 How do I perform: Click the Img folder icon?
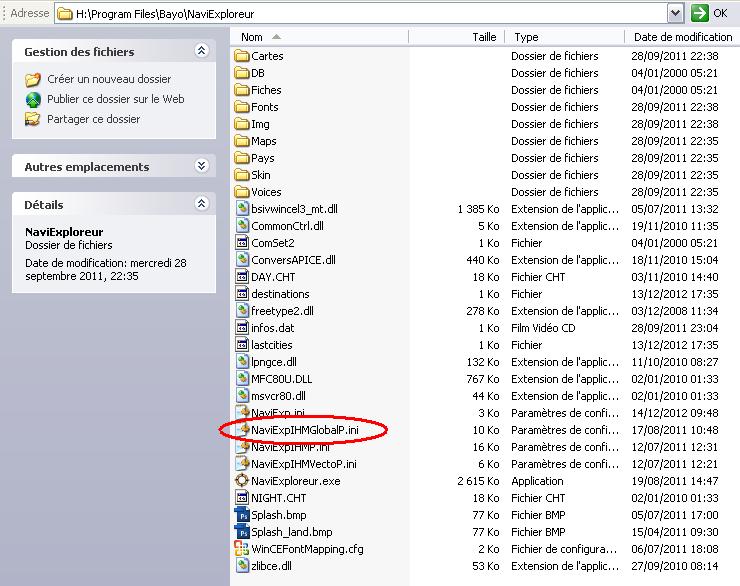242,124
